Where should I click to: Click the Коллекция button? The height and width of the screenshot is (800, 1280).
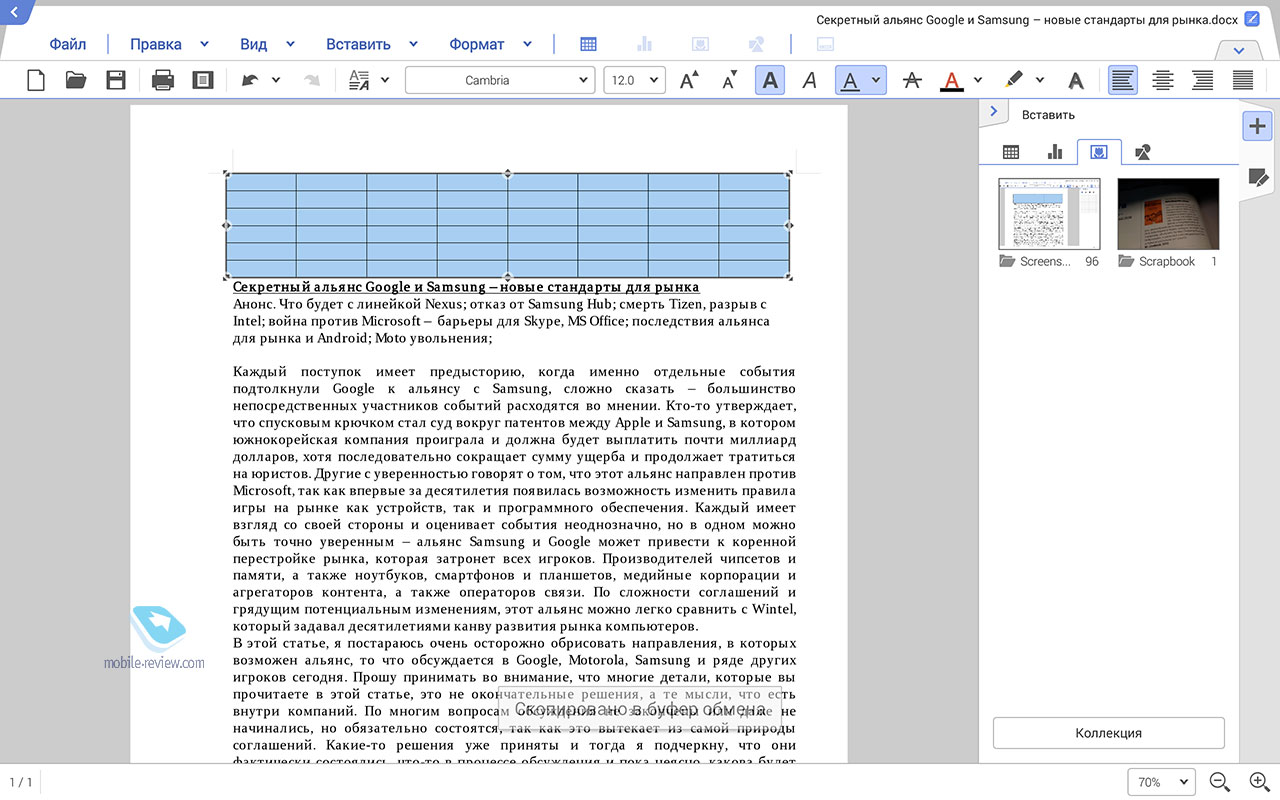1108,733
